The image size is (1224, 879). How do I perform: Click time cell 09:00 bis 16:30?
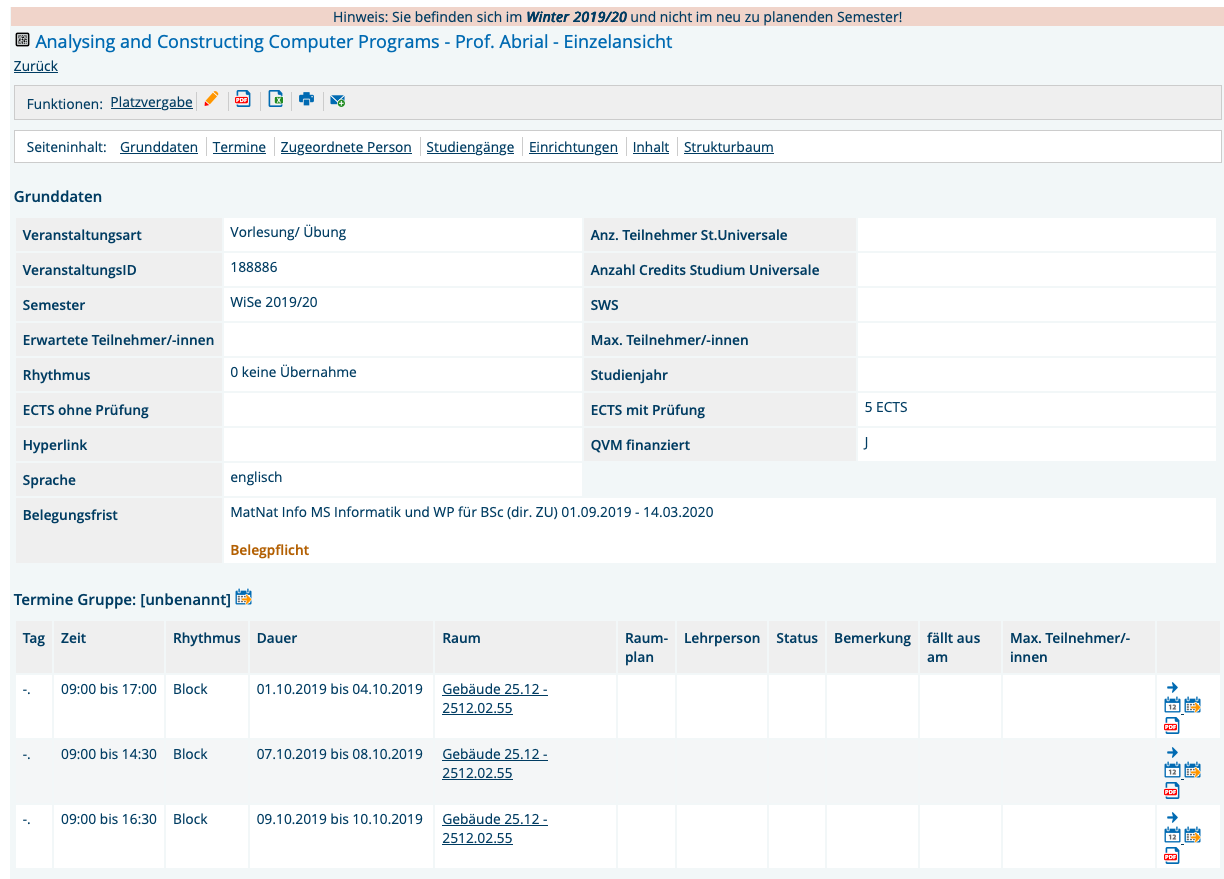tap(109, 819)
